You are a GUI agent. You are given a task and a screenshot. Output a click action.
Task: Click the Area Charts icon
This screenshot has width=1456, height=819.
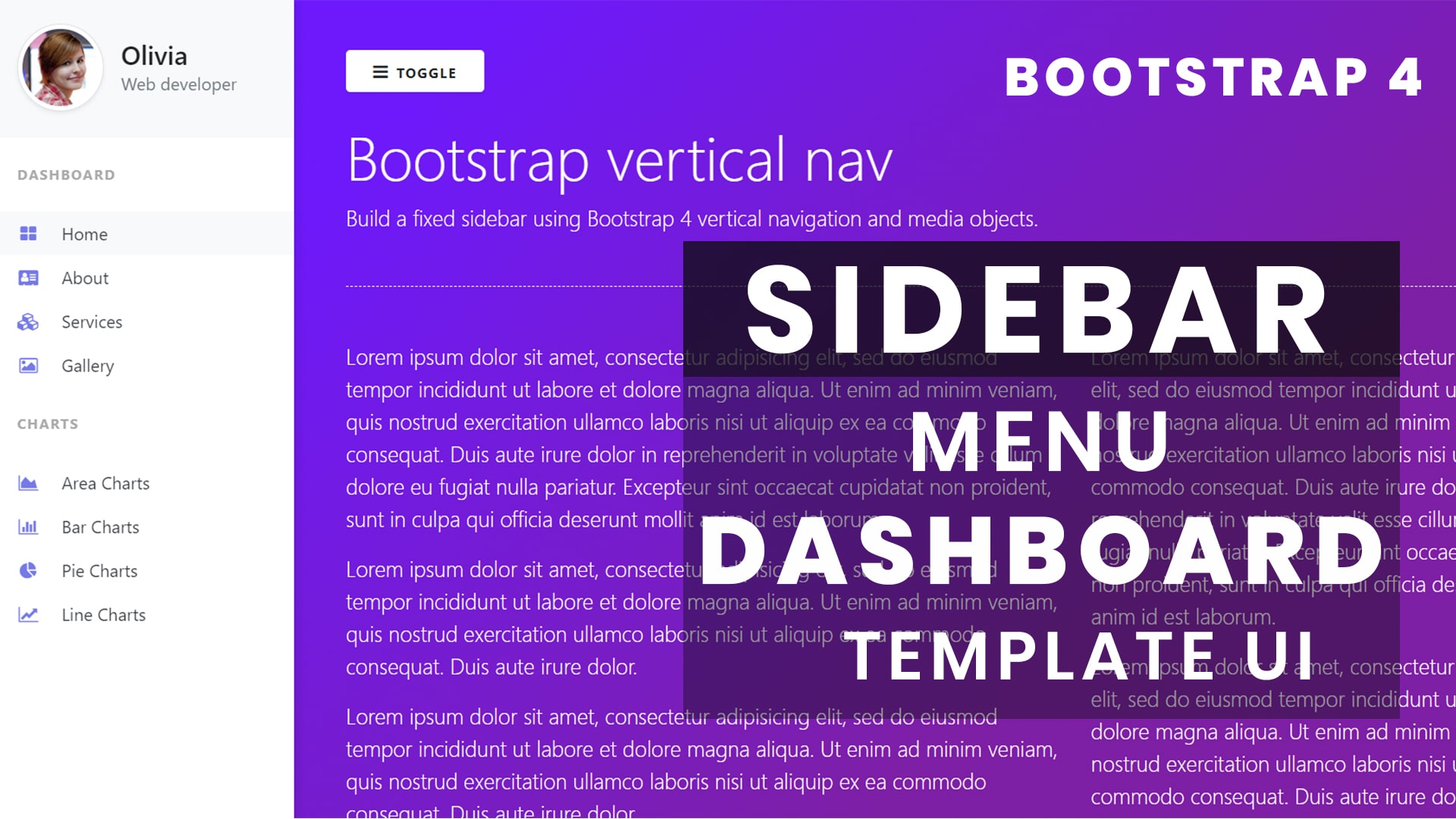pos(27,482)
